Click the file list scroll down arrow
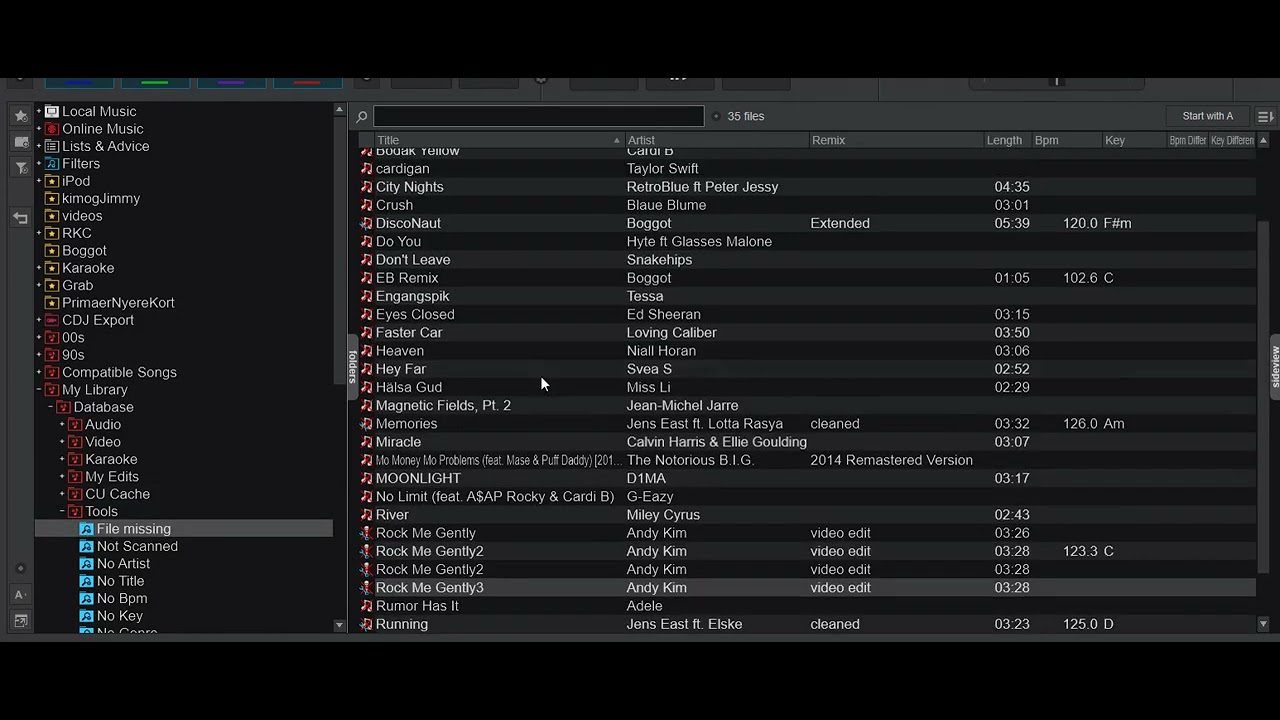This screenshot has height=720, width=1280. click(1263, 624)
